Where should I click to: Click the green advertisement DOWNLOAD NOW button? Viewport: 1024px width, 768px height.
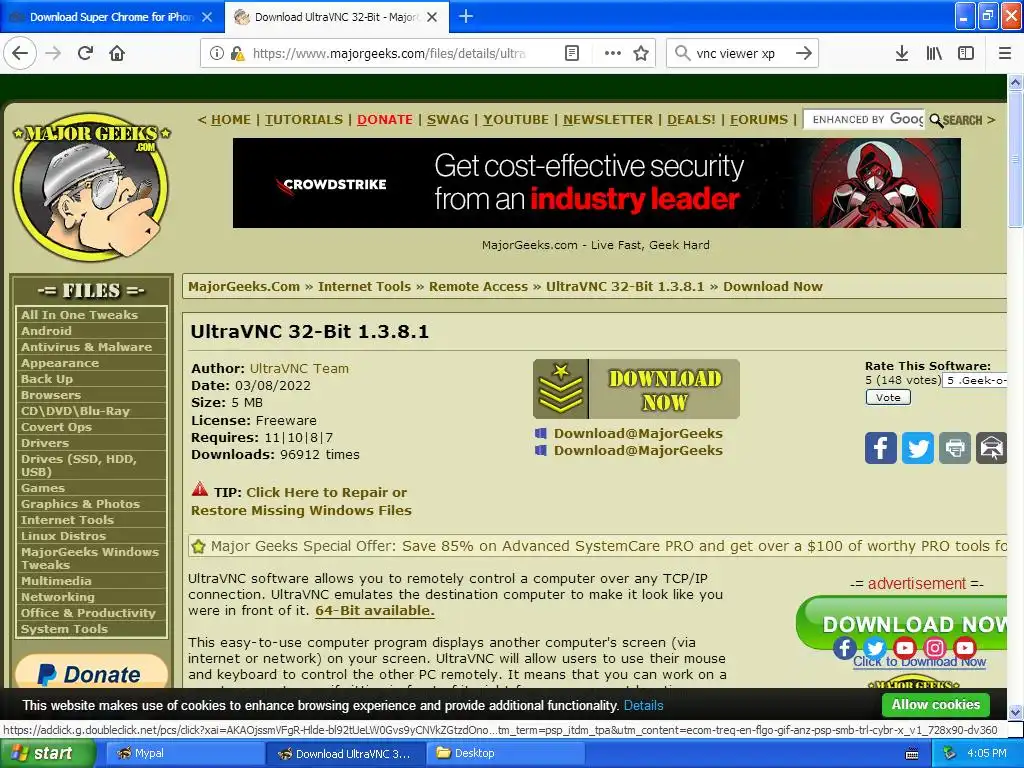pyautogui.click(x=902, y=622)
